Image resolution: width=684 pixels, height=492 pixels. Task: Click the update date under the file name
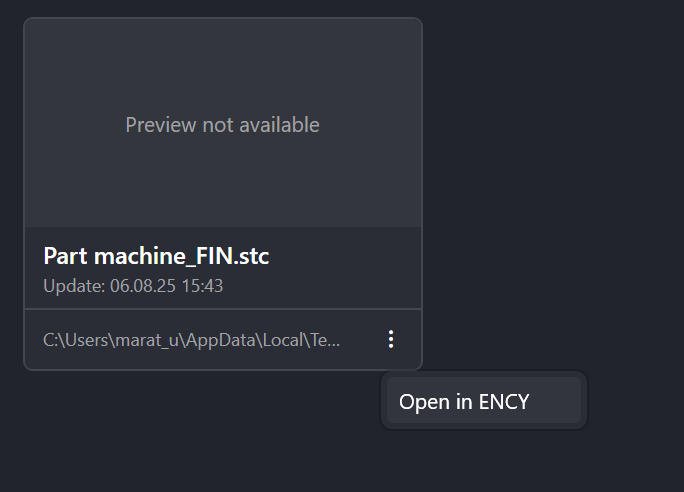pyautogui.click(x=133, y=286)
